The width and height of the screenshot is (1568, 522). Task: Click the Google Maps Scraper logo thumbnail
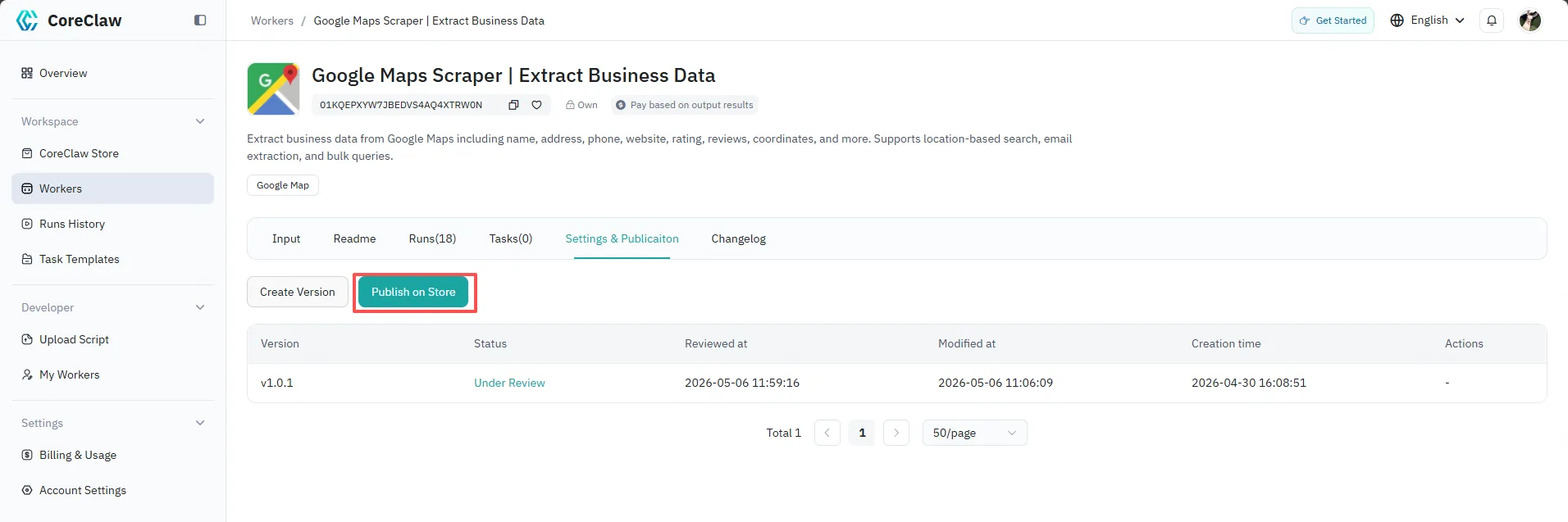tap(273, 89)
